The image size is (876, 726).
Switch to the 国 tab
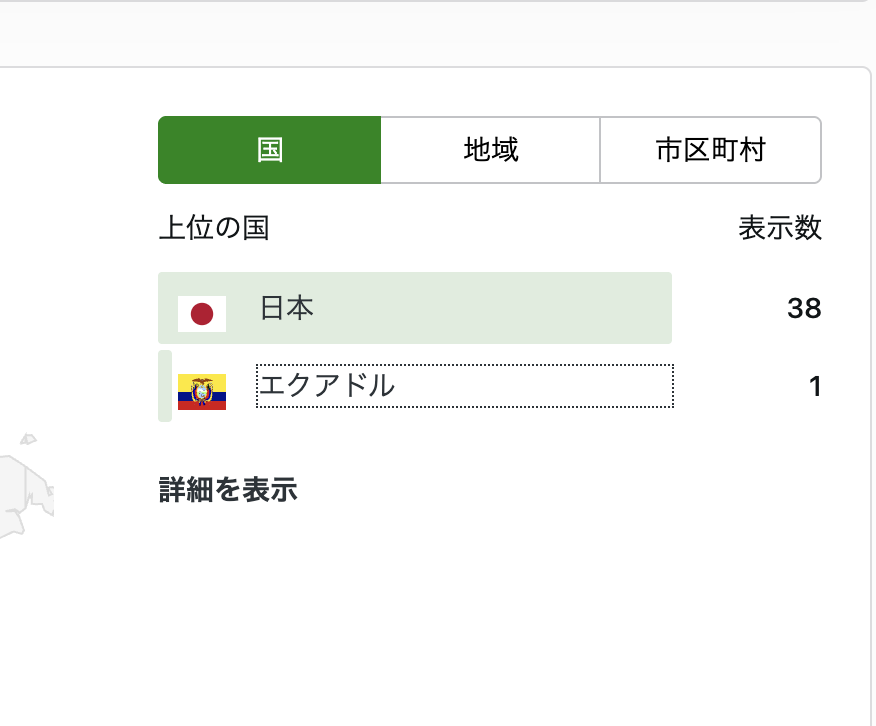(x=268, y=149)
